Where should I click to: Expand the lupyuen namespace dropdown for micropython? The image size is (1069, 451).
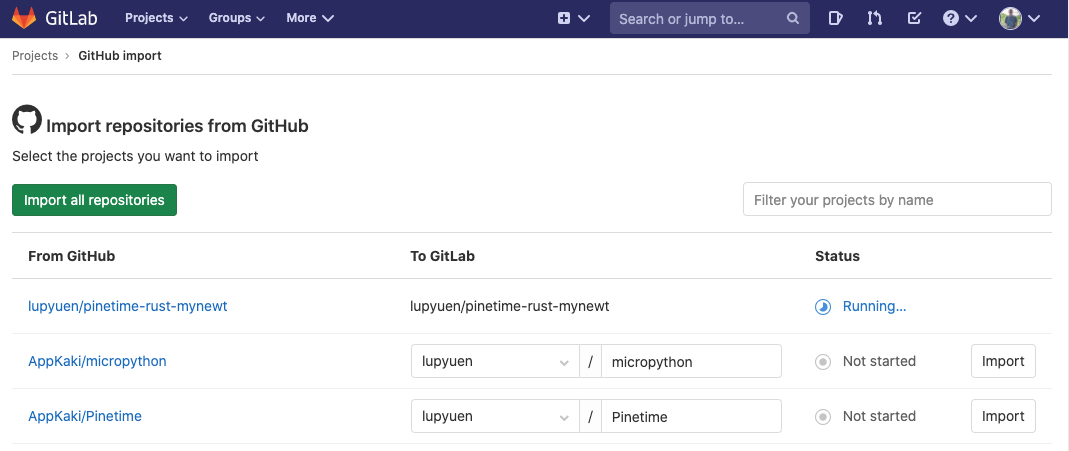(x=495, y=362)
